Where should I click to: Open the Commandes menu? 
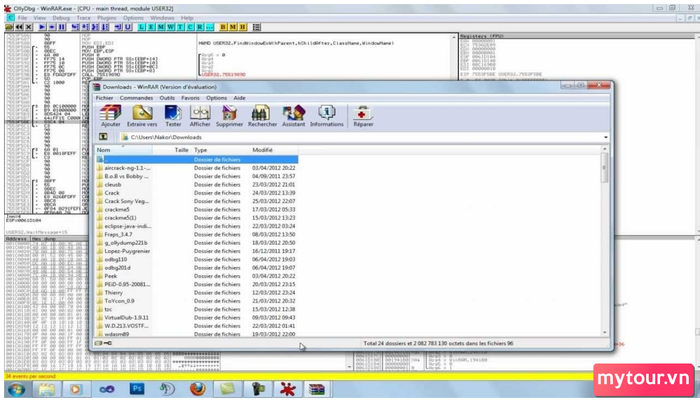pyautogui.click(x=136, y=98)
